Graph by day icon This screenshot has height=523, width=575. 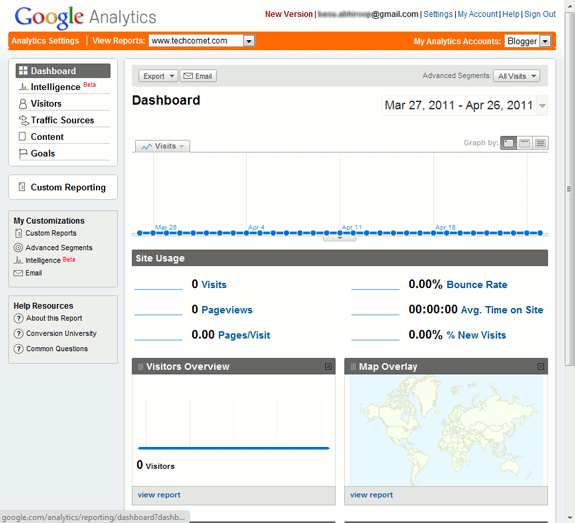pos(509,143)
